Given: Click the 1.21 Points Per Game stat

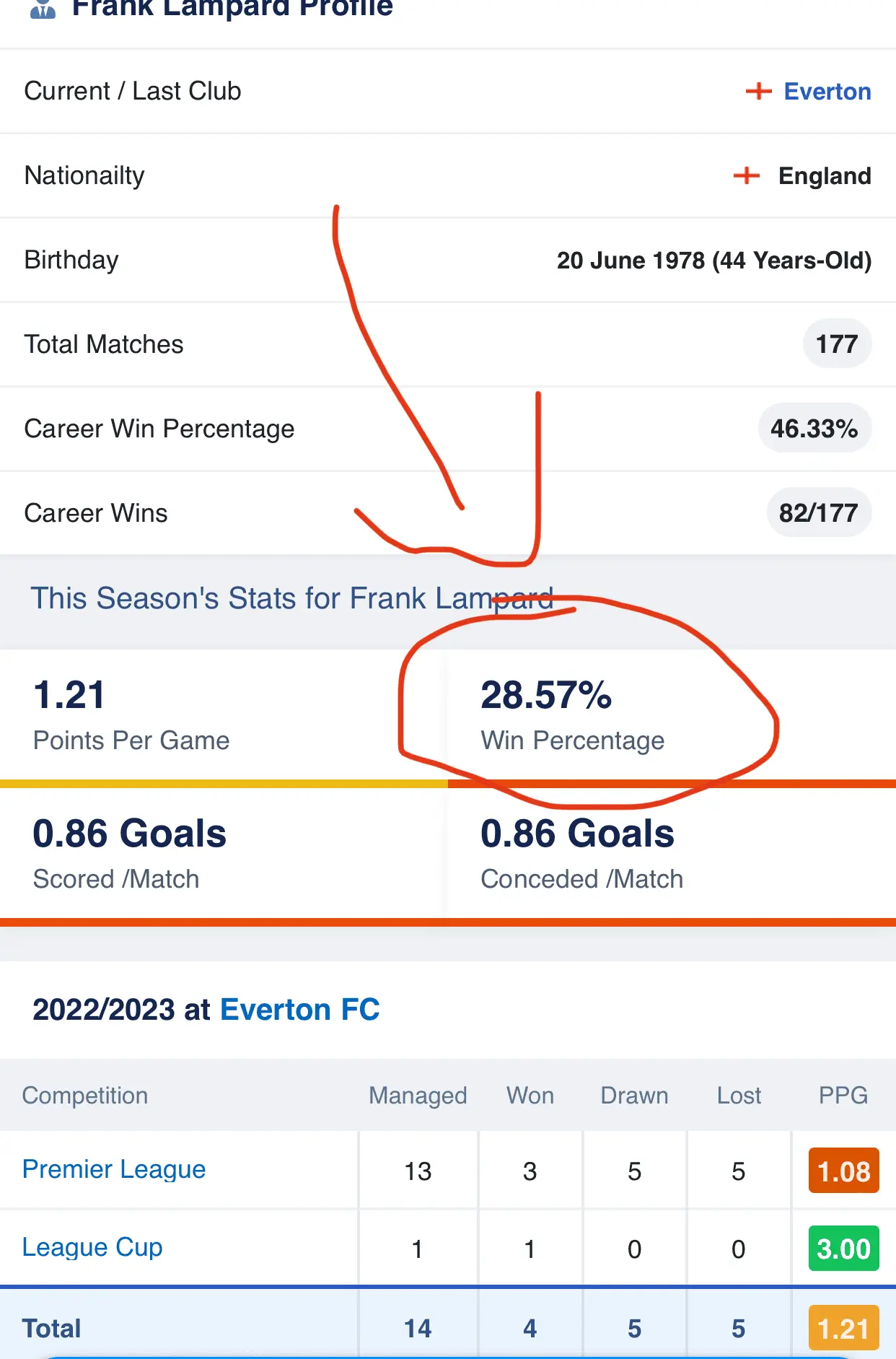Looking at the screenshot, I should point(70,696).
